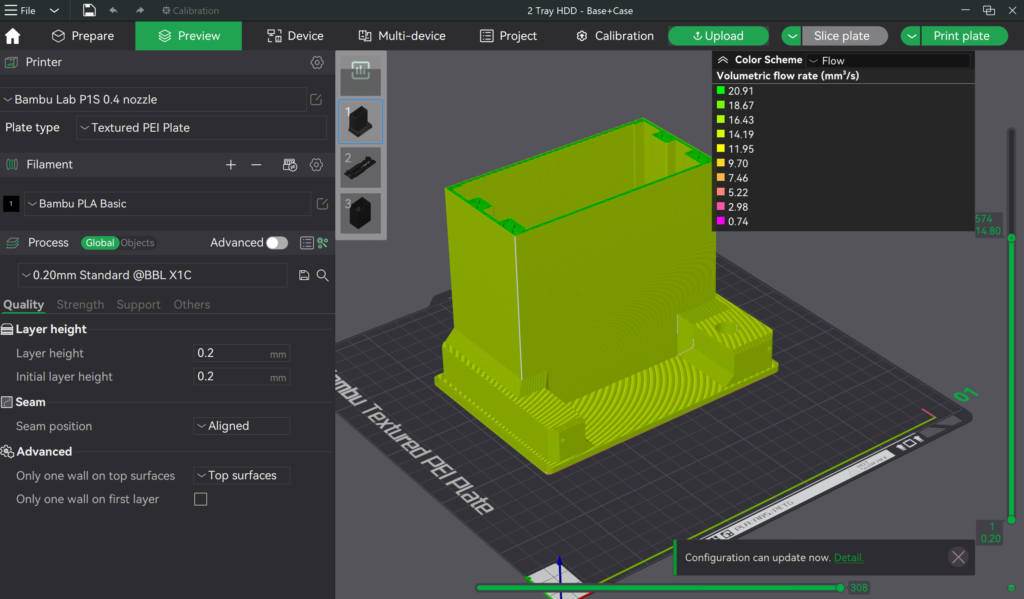Image resolution: width=1024 pixels, height=599 pixels.
Task: Open printer settings gear icon
Action: (317, 62)
